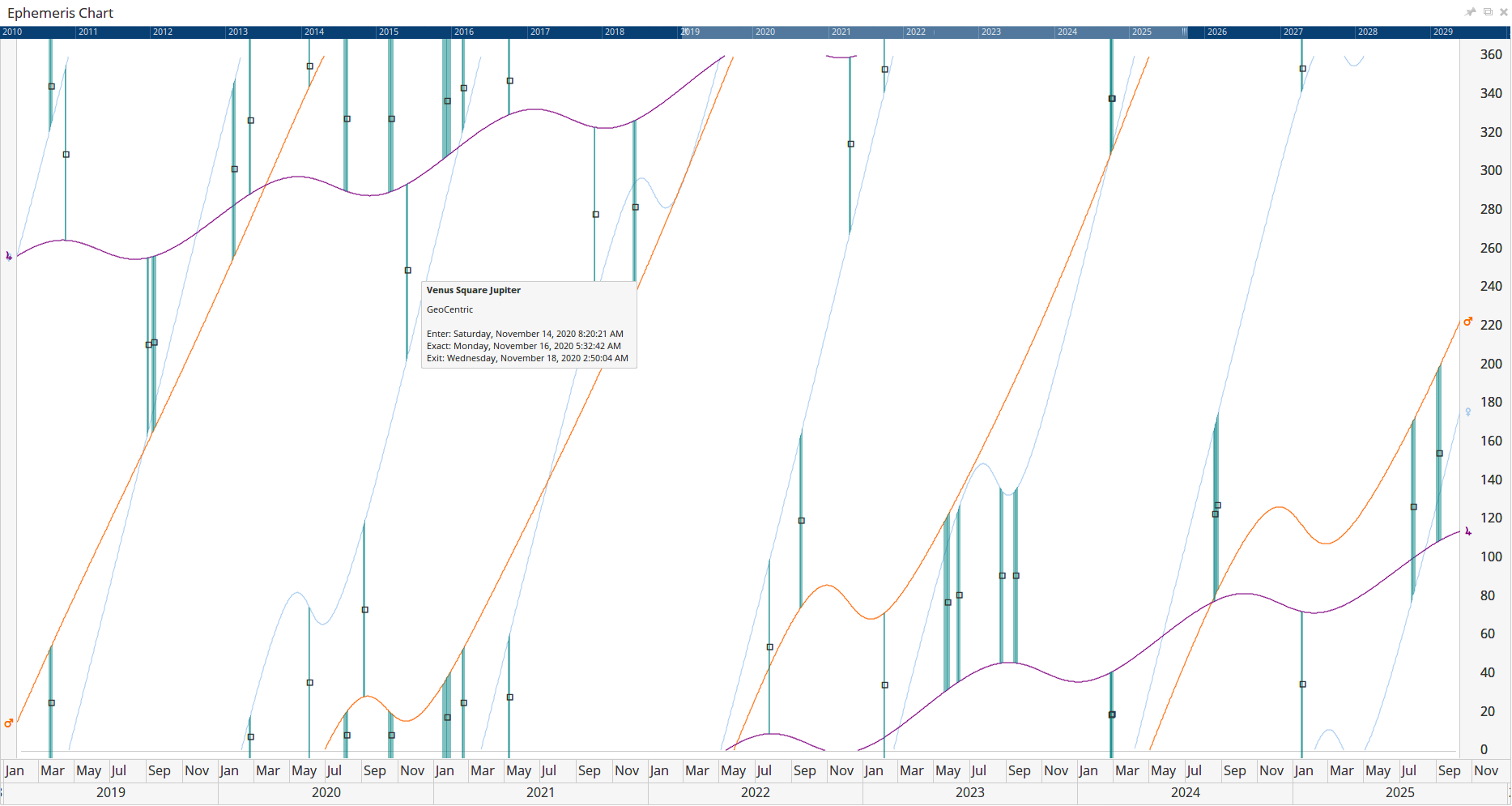The width and height of the screenshot is (1512, 806).
Task: Click the tooltip's Exit date line
Action: click(x=527, y=358)
